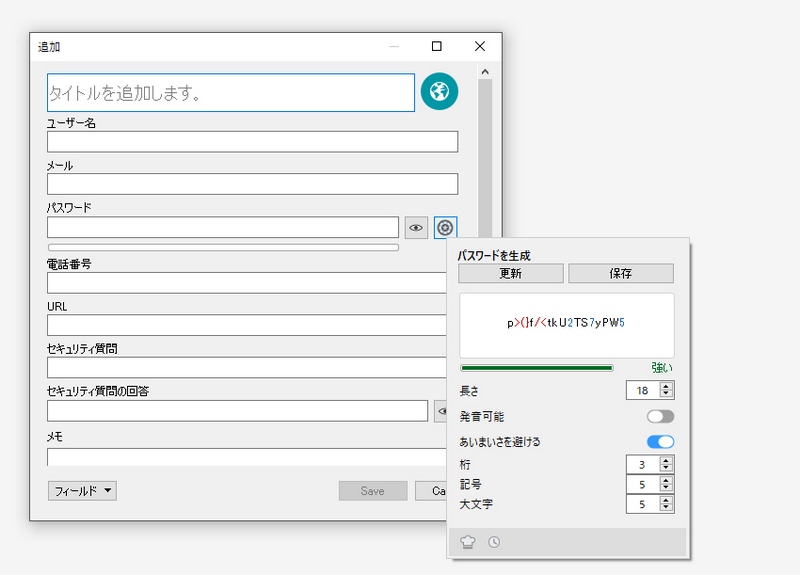Click the Cancel button
This screenshot has height=575, width=800.
point(431,491)
